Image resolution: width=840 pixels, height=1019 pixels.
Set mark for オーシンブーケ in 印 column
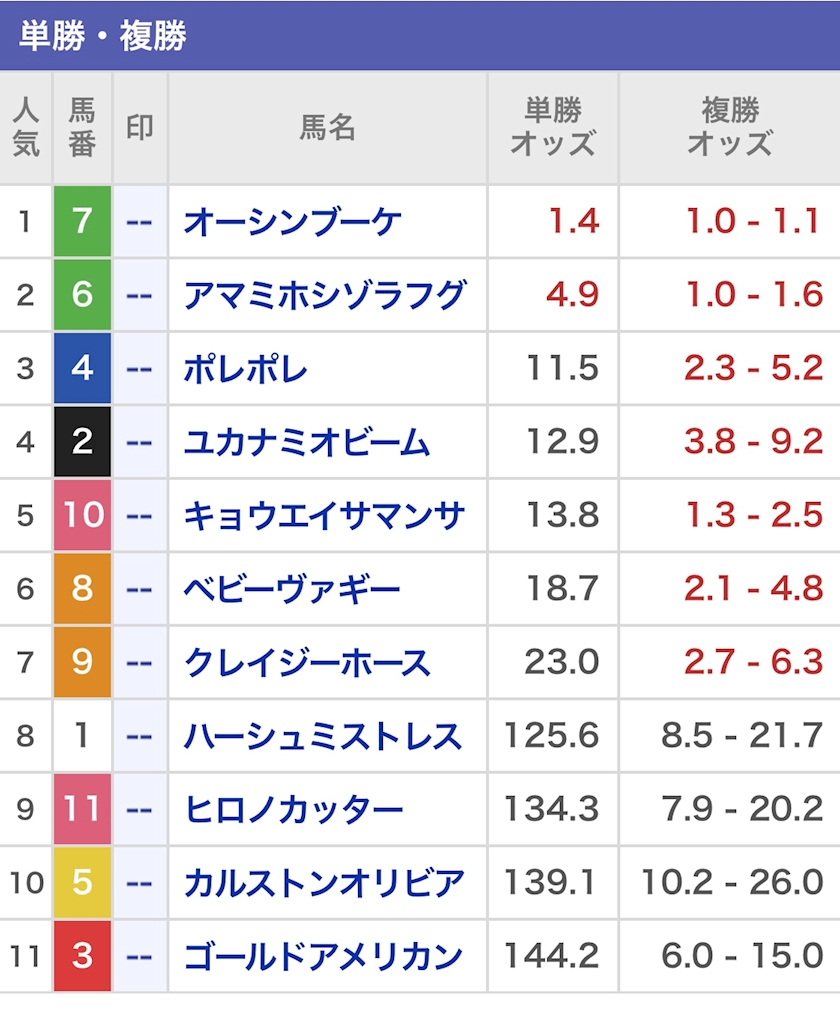point(140,221)
